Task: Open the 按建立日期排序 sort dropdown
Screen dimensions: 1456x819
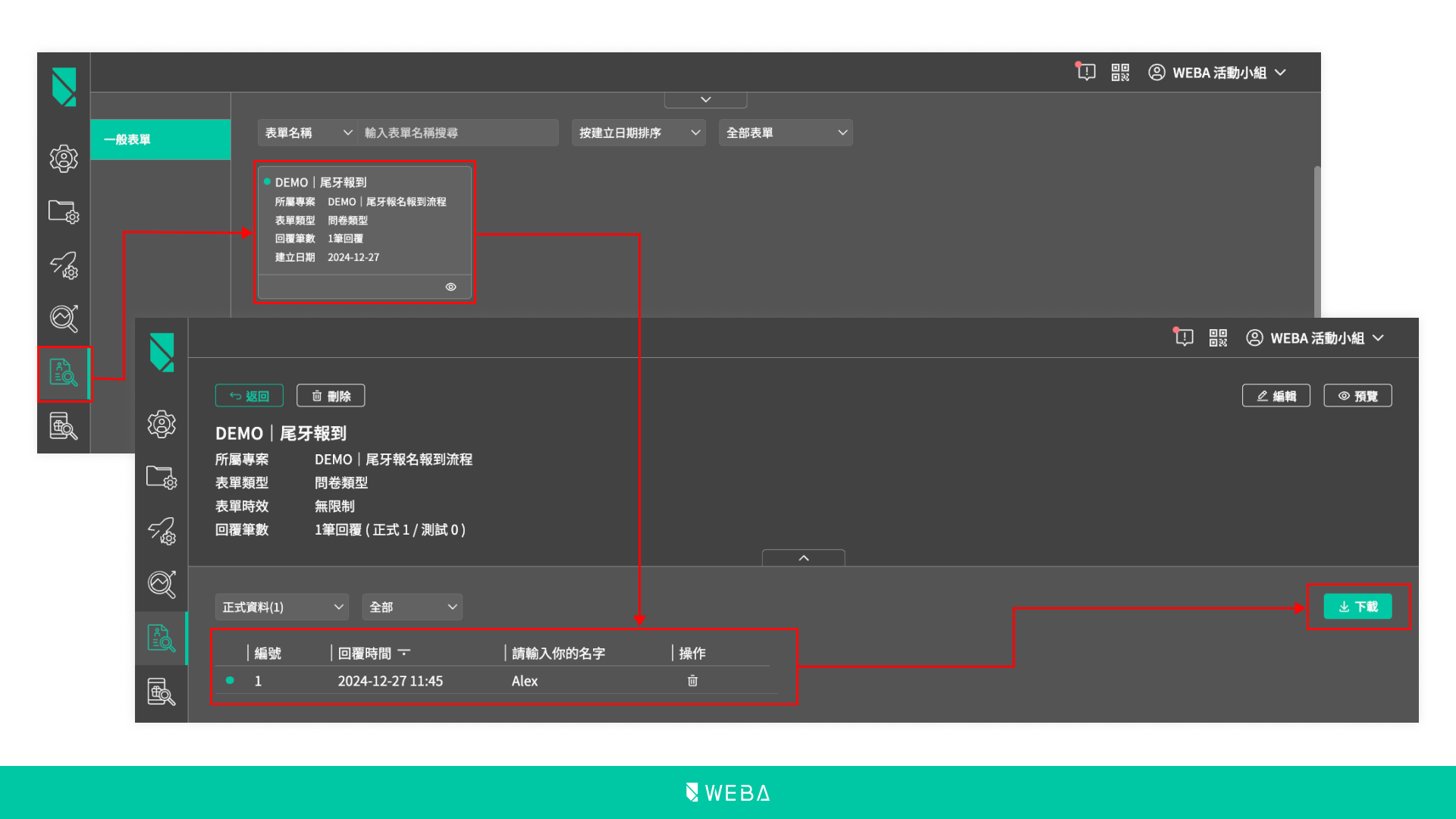Action: pyautogui.click(x=638, y=133)
